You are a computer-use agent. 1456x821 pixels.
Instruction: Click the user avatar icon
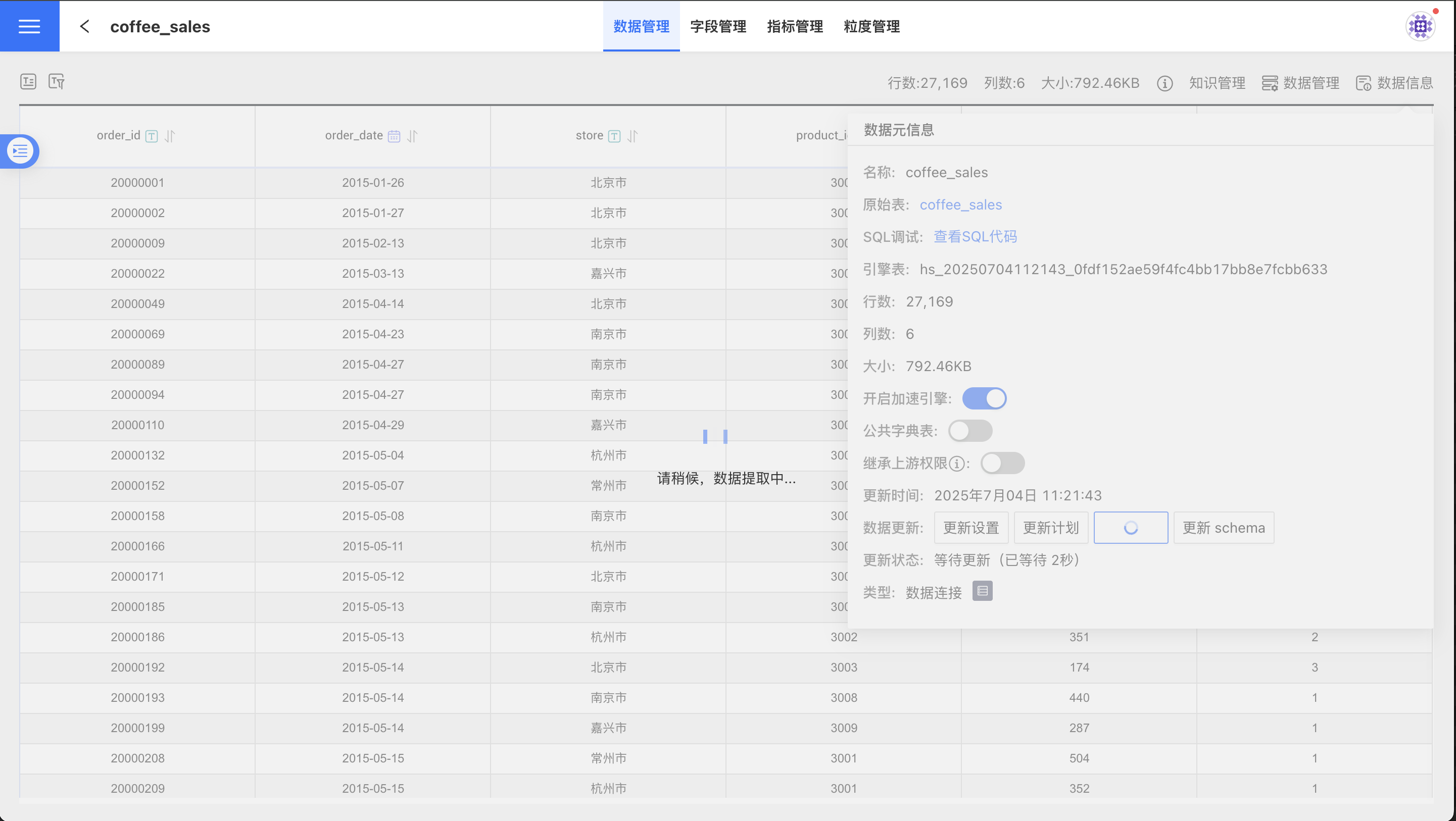pos(1420,26)
